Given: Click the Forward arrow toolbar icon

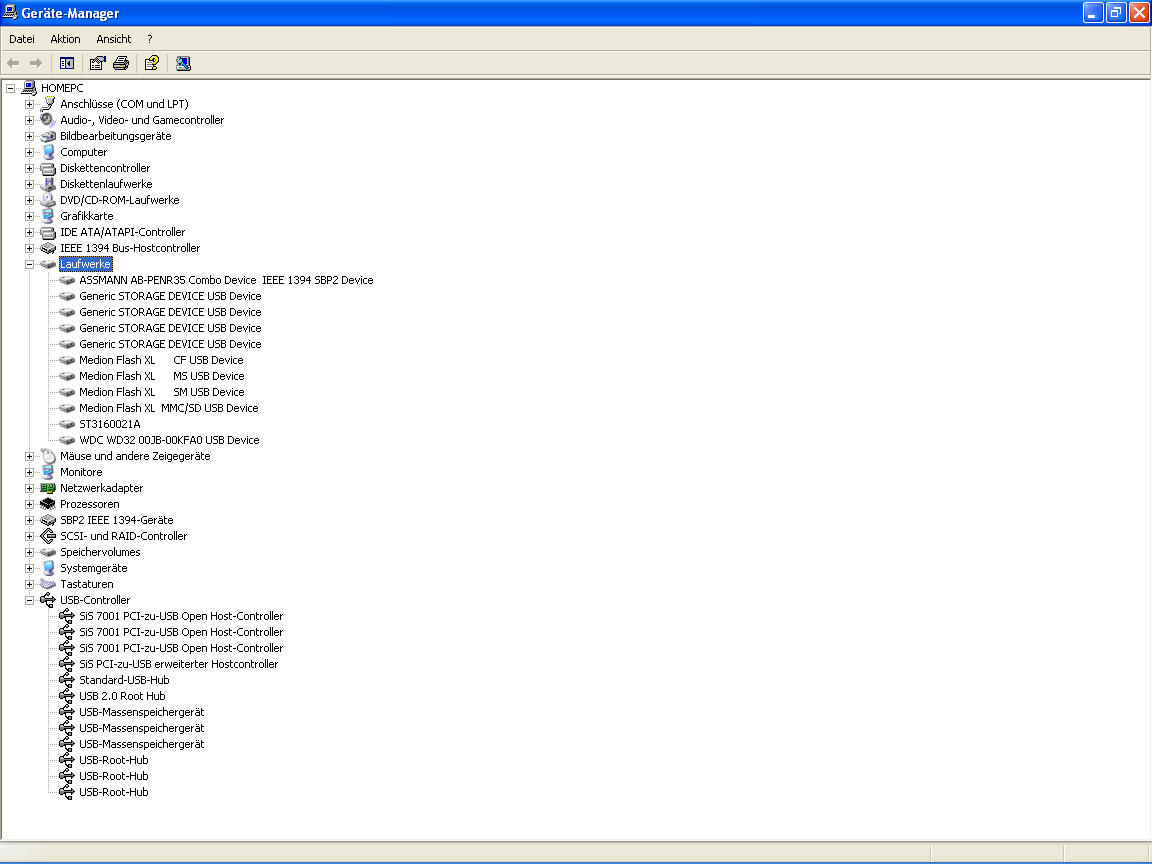Looking at the screenshot, I should pos(36,63).
